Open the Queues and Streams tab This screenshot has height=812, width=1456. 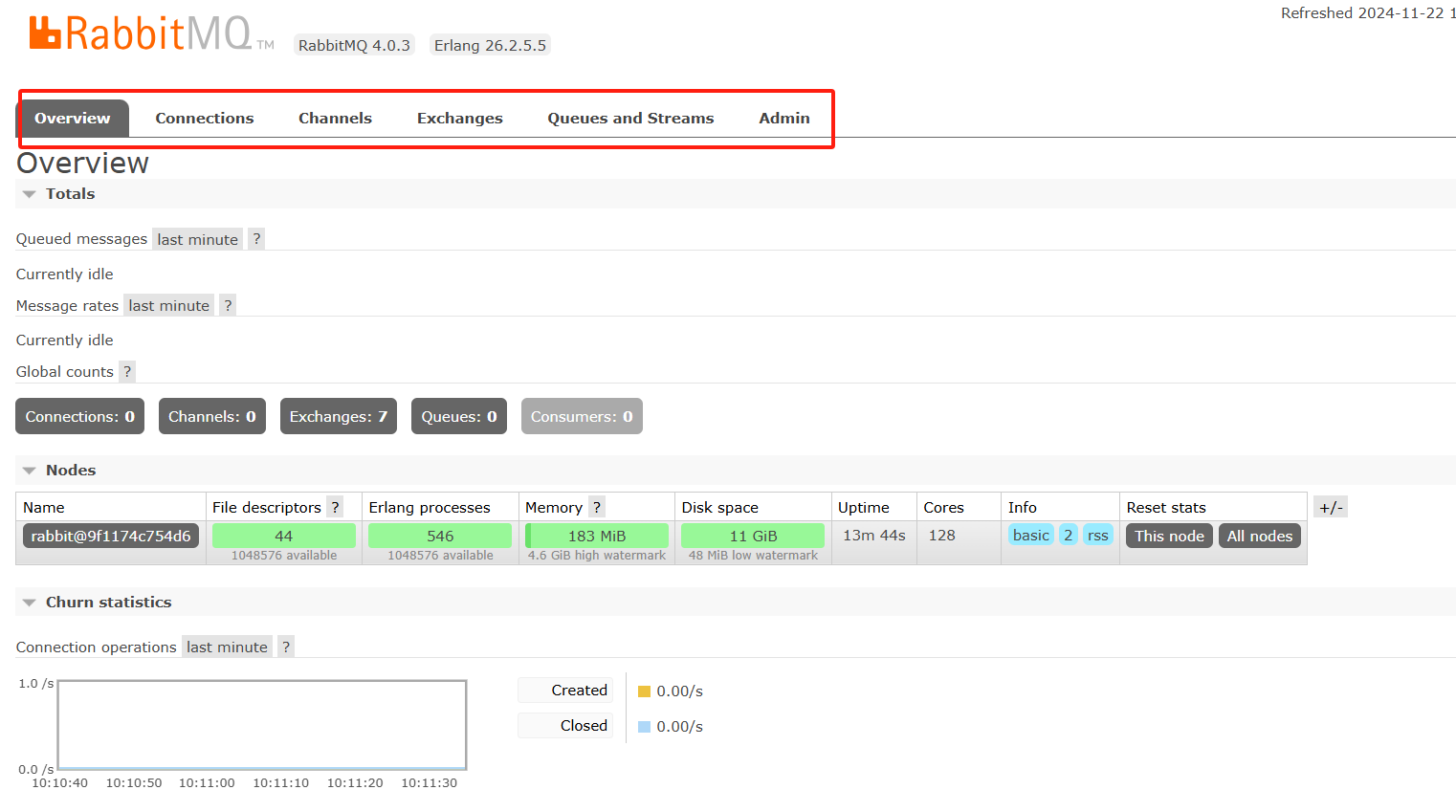pos(630,118)
